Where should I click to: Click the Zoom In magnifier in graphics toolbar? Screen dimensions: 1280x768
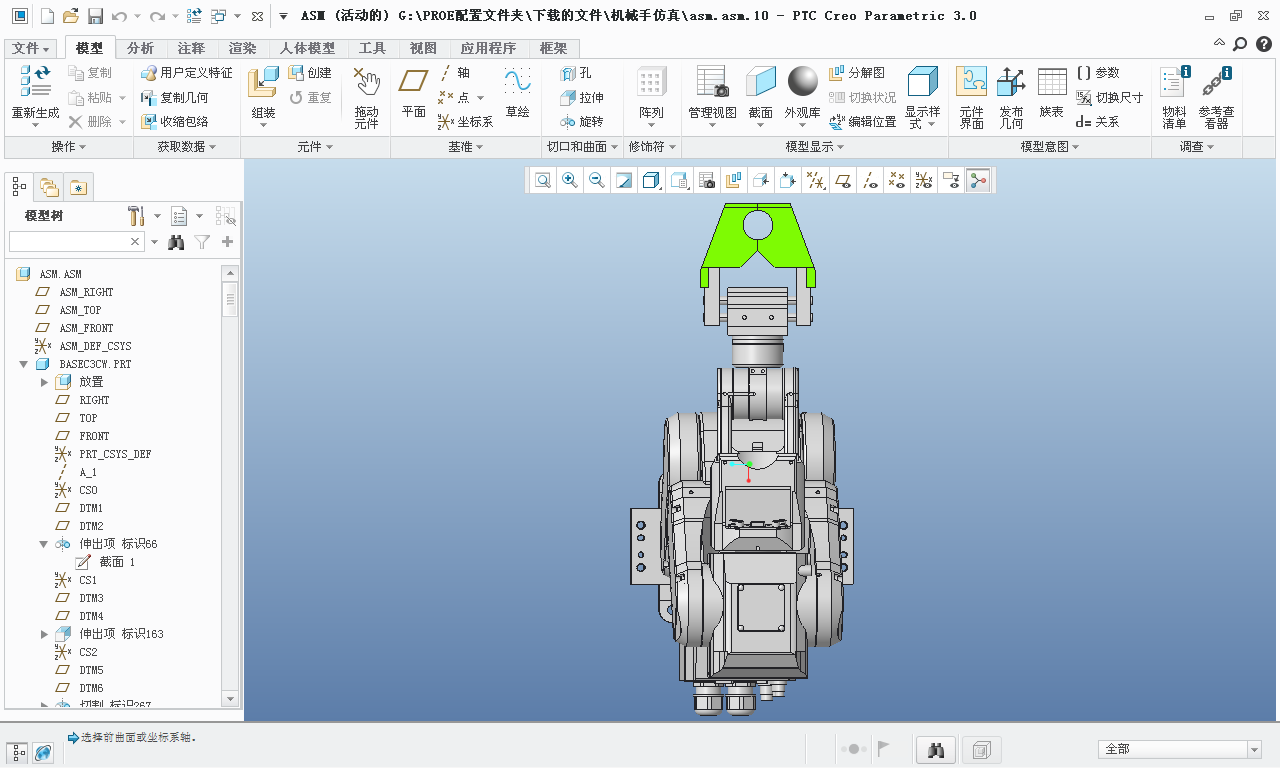tap(570, 180)
